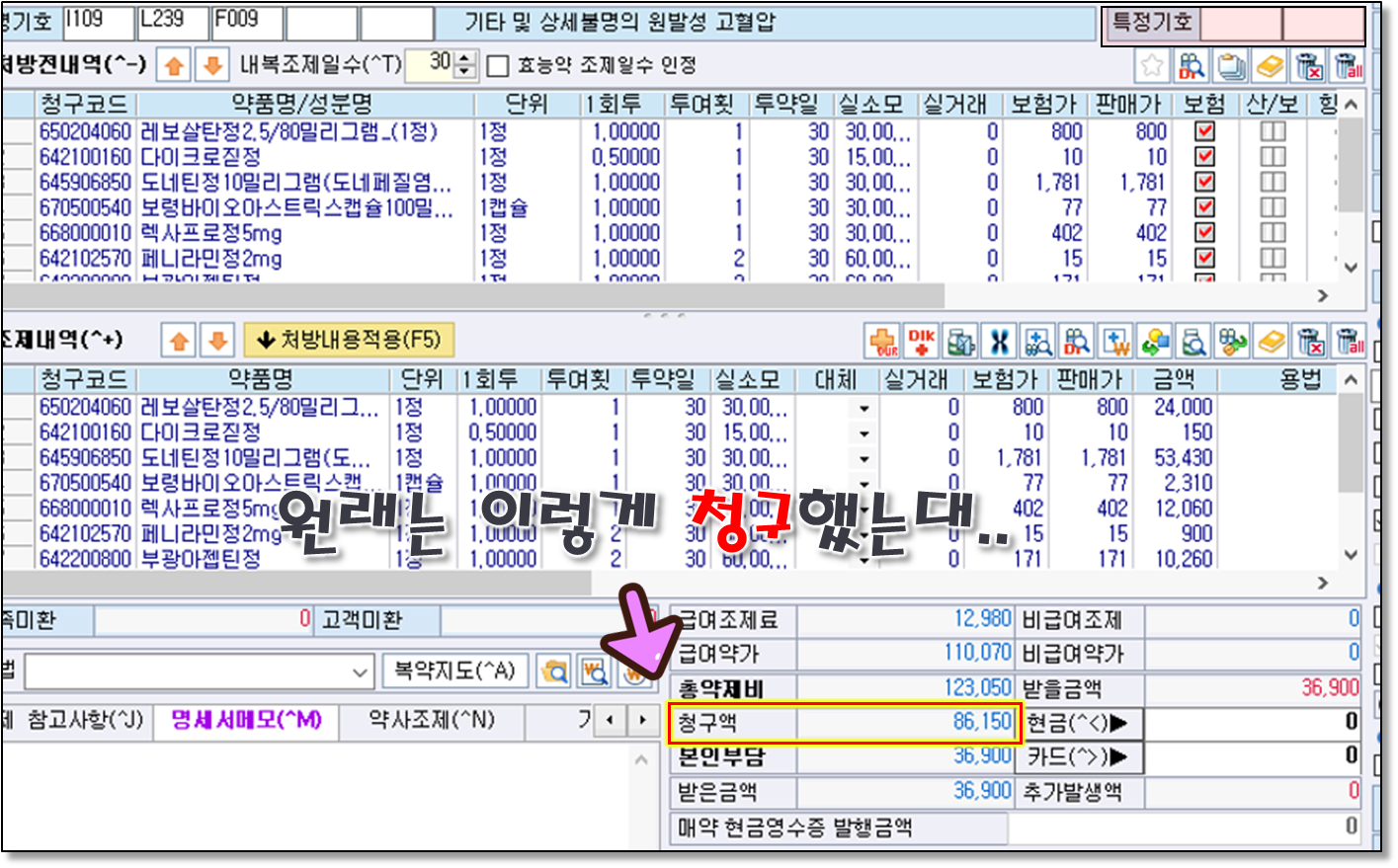Open the 약사조제(^N) tab
This screenshot has width=1398, height=868.
[431, 720]
